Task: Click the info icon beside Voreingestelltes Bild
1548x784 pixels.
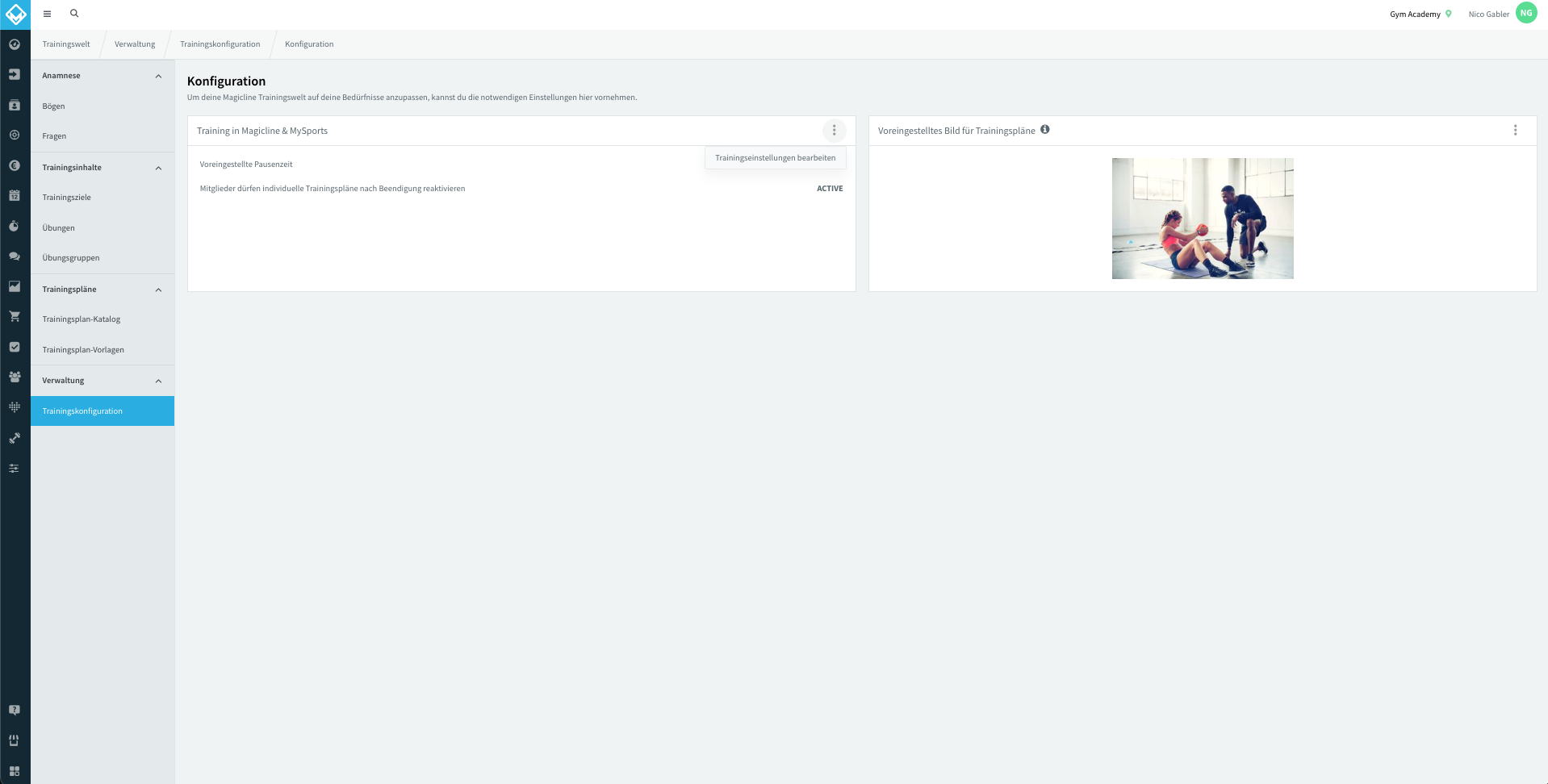Action: [1045, 129]
